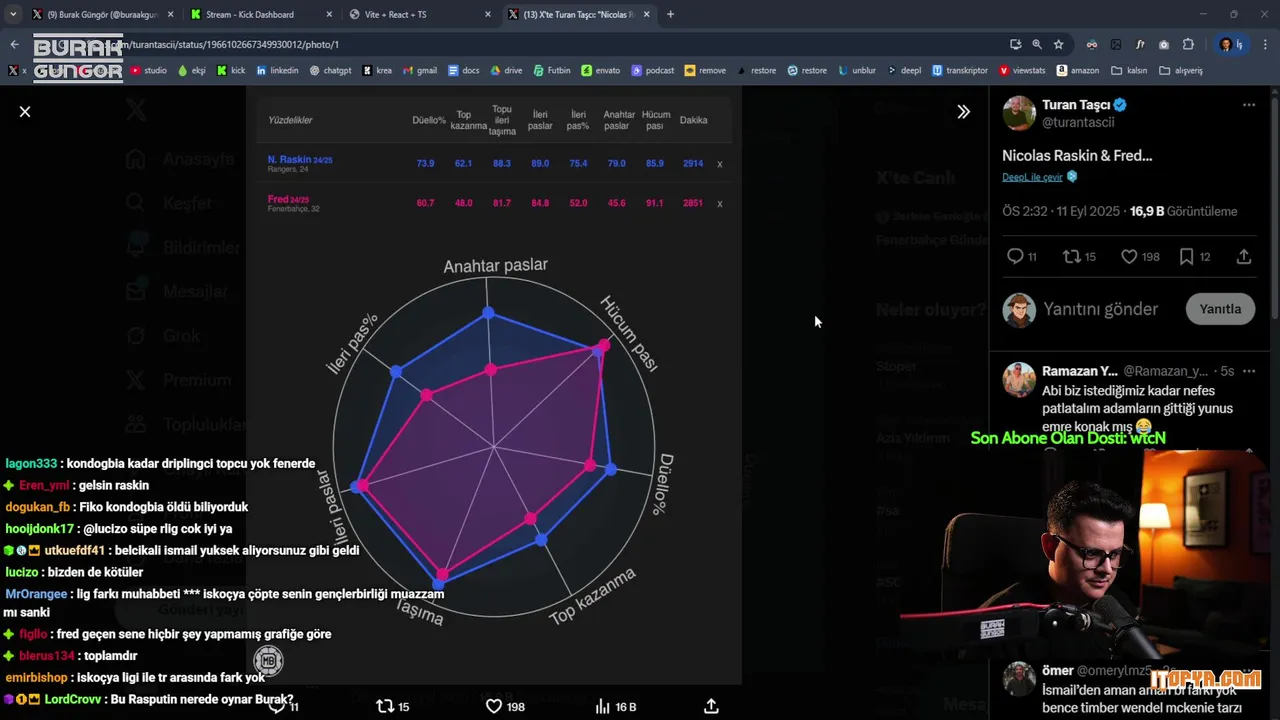Screen dimensions: 1280x720
Task: Open view analytics 16 B below the photo
Action: tap(615, 706)
